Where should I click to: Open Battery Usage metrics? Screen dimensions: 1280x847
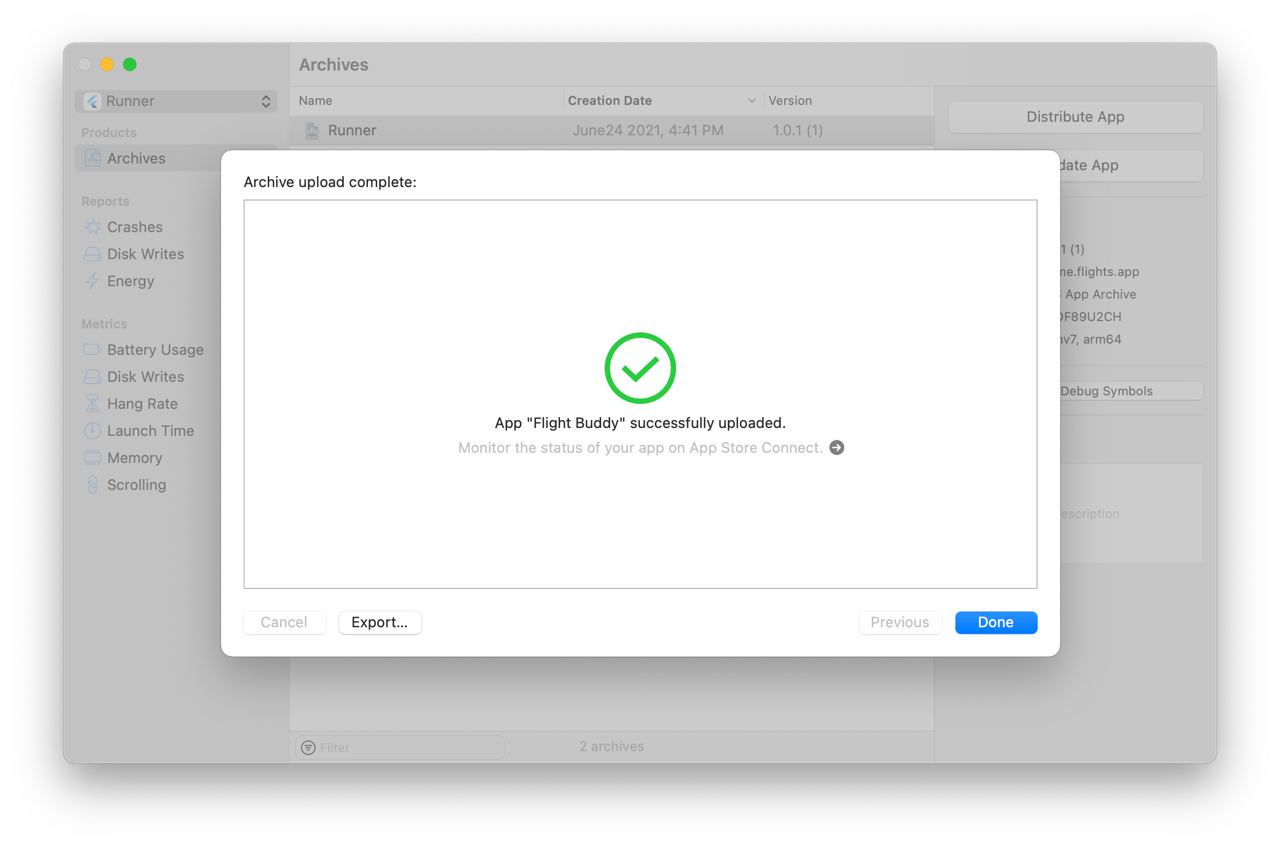(x=155, y=350)
